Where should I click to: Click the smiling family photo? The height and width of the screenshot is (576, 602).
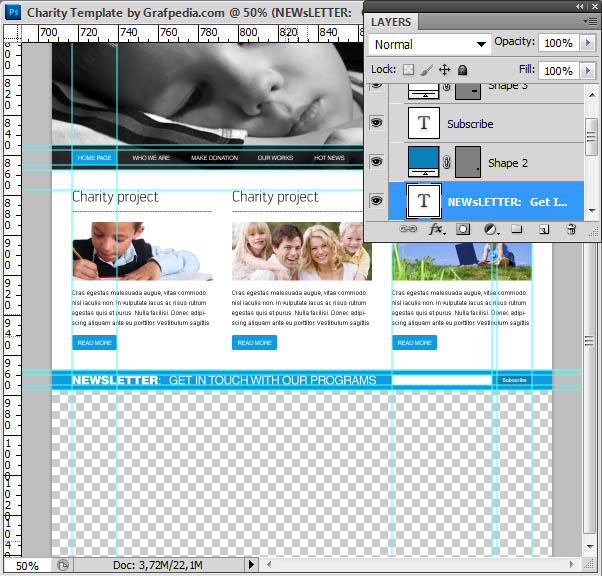[302, 251]
